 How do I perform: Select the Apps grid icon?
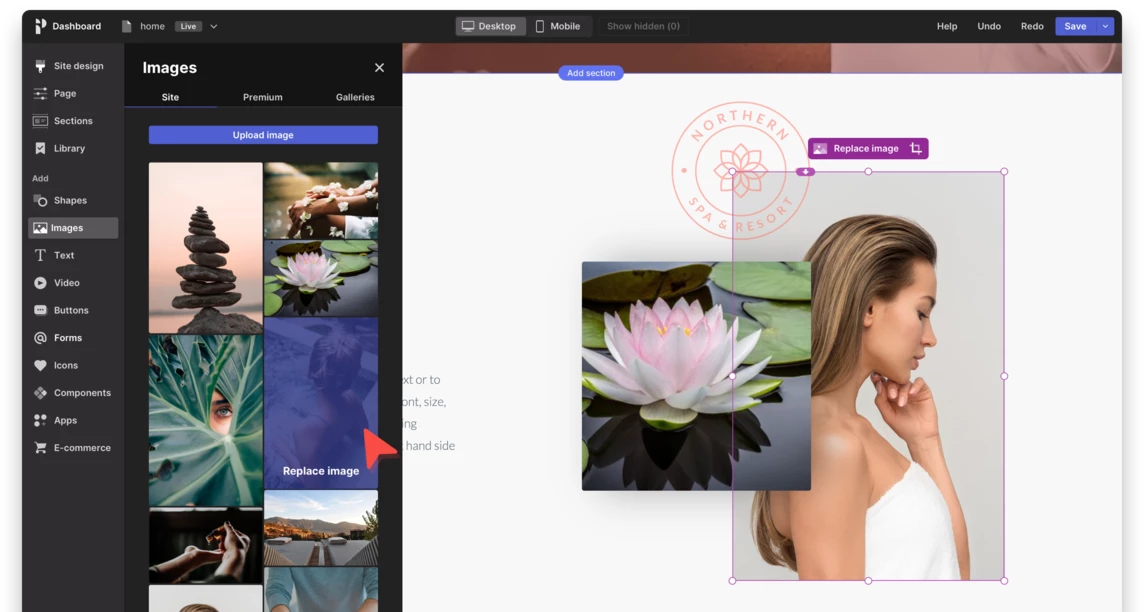pos(40,421)
